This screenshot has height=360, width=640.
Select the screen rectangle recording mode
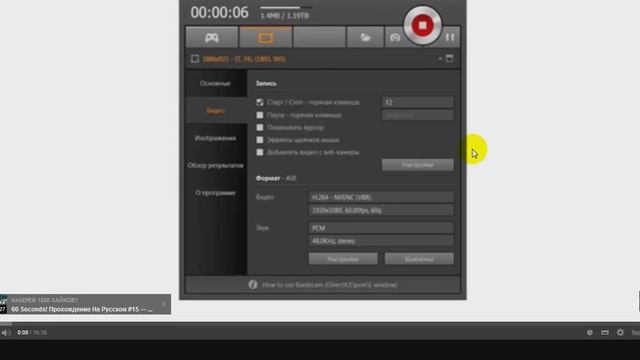coord(266,38)
